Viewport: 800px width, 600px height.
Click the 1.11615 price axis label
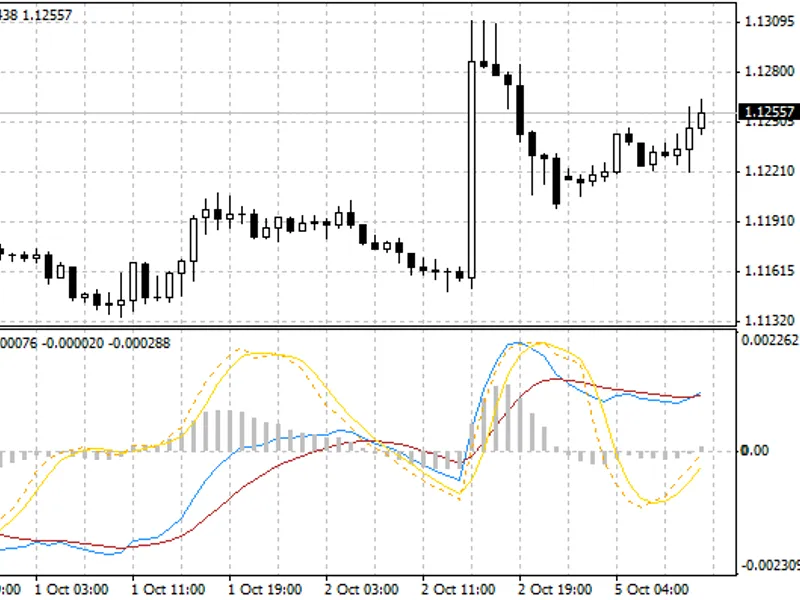pos(769,270)
